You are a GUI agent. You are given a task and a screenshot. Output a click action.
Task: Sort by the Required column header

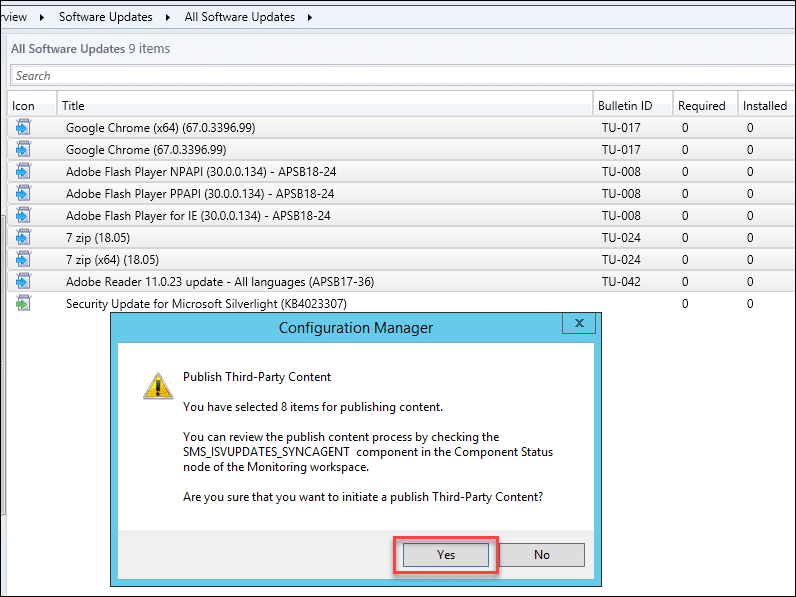[x=705, y=106]
